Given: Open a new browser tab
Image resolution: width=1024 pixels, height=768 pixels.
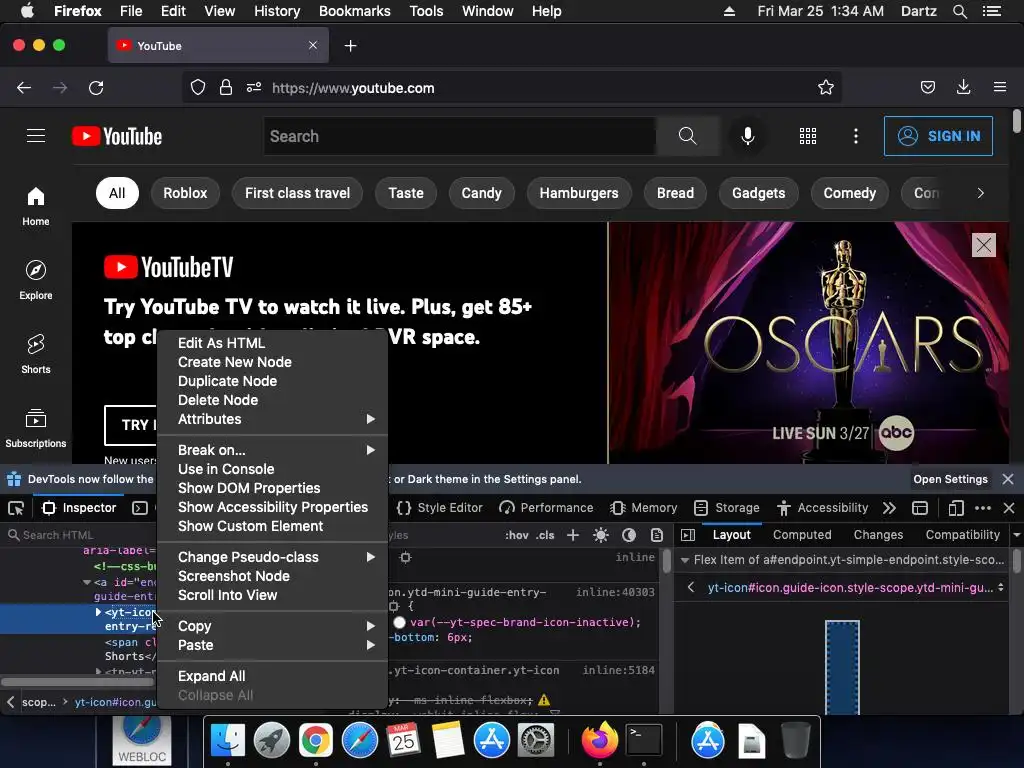Looking at the screenshot, I should point(351,46).
